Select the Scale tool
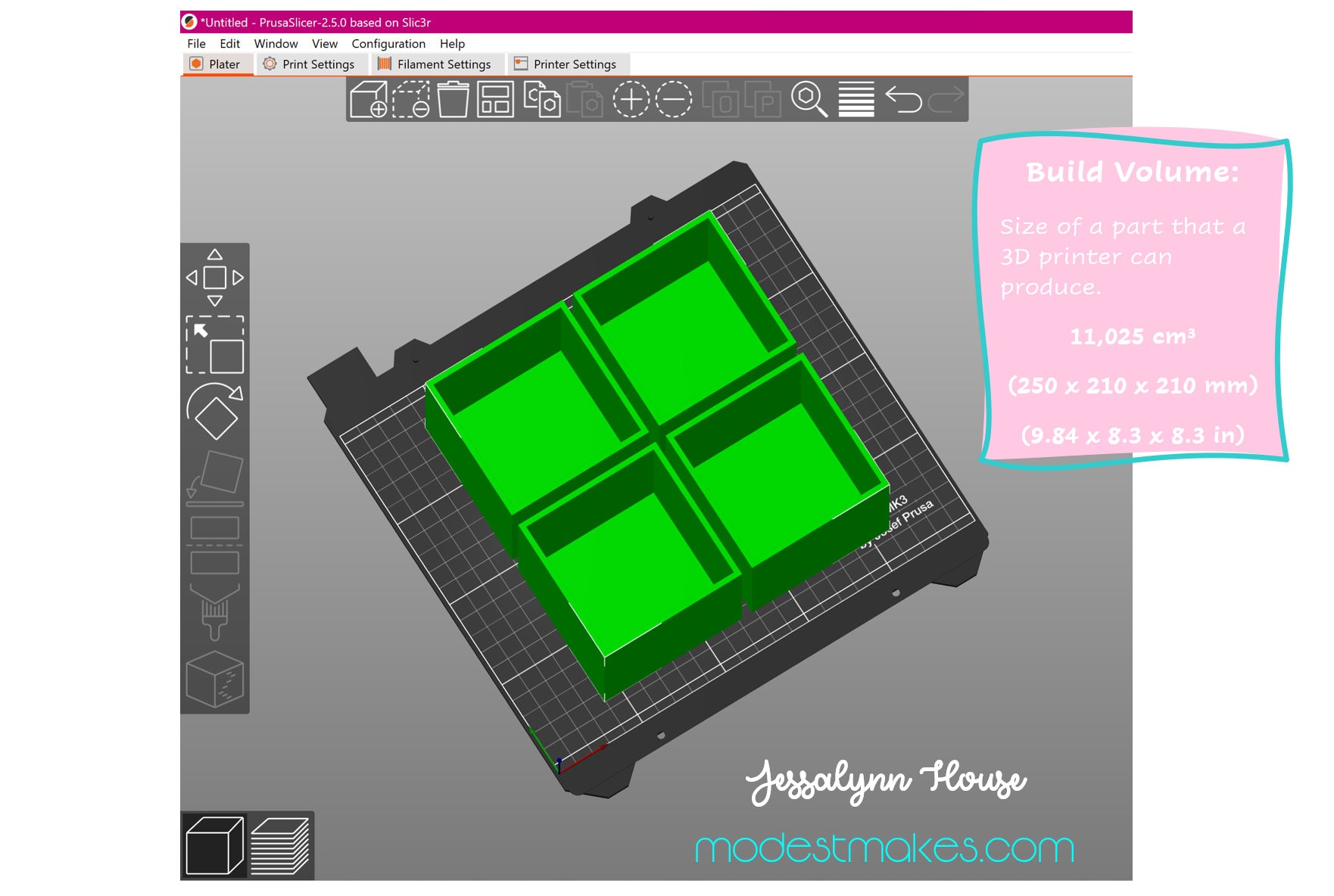 [x=215, y=344]
